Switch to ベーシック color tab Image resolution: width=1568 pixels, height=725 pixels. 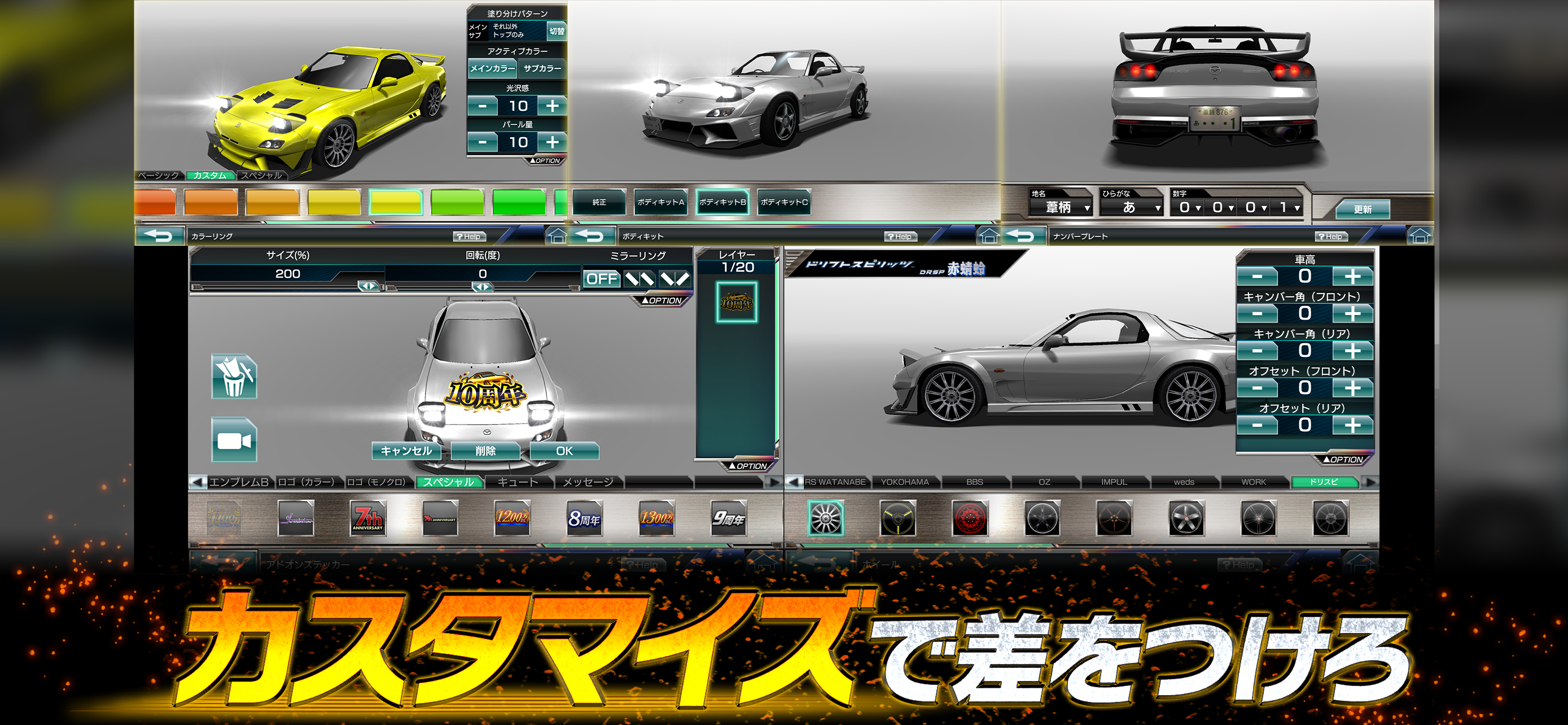pyautogui.click(x=158, y=175)
